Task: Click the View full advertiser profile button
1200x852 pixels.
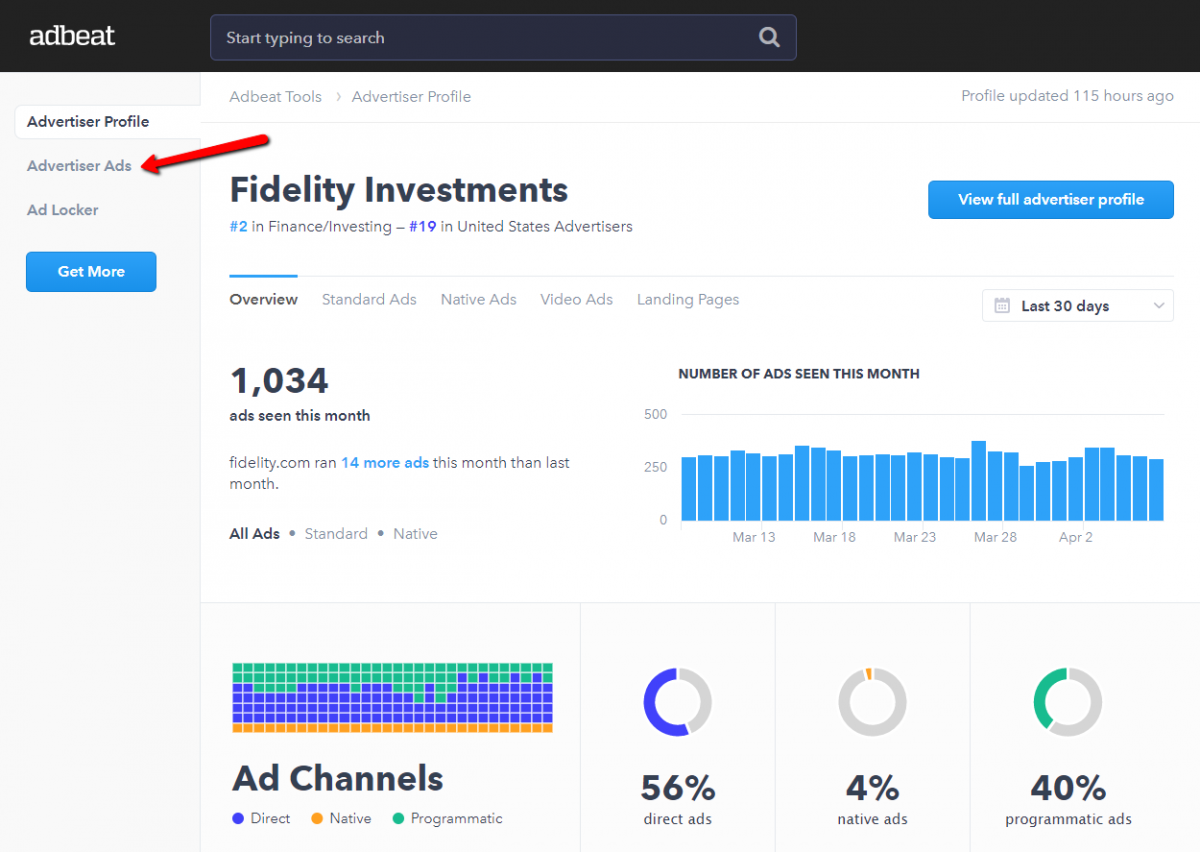Action: [x=1050, y=200]
